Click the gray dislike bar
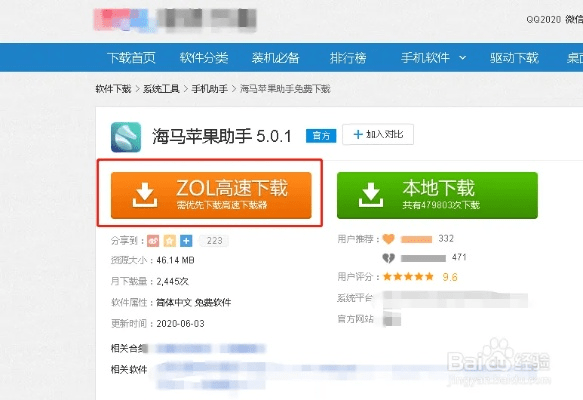Image resolution: width=583 pixels, height=400 pixels. (423, 258)
